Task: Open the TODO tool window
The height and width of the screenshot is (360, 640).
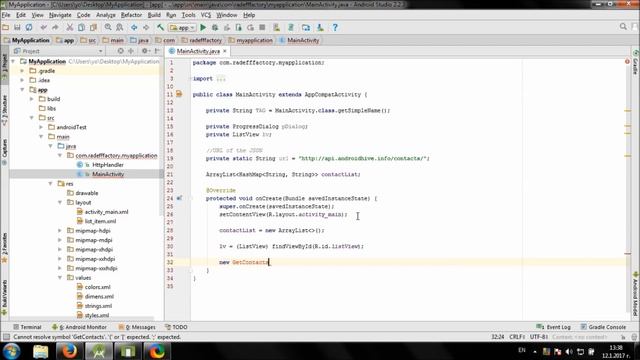Action: [176, 327]
